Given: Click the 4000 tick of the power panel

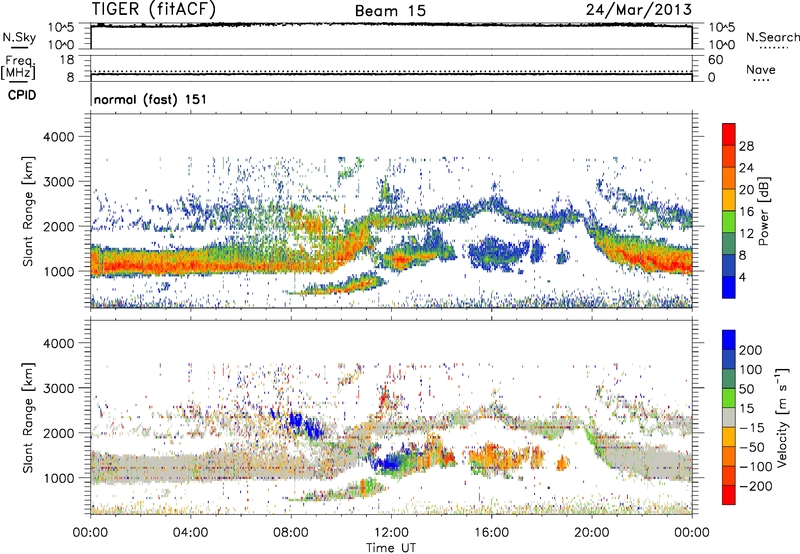Looking at the screenshot, I should tap(59, 137).
